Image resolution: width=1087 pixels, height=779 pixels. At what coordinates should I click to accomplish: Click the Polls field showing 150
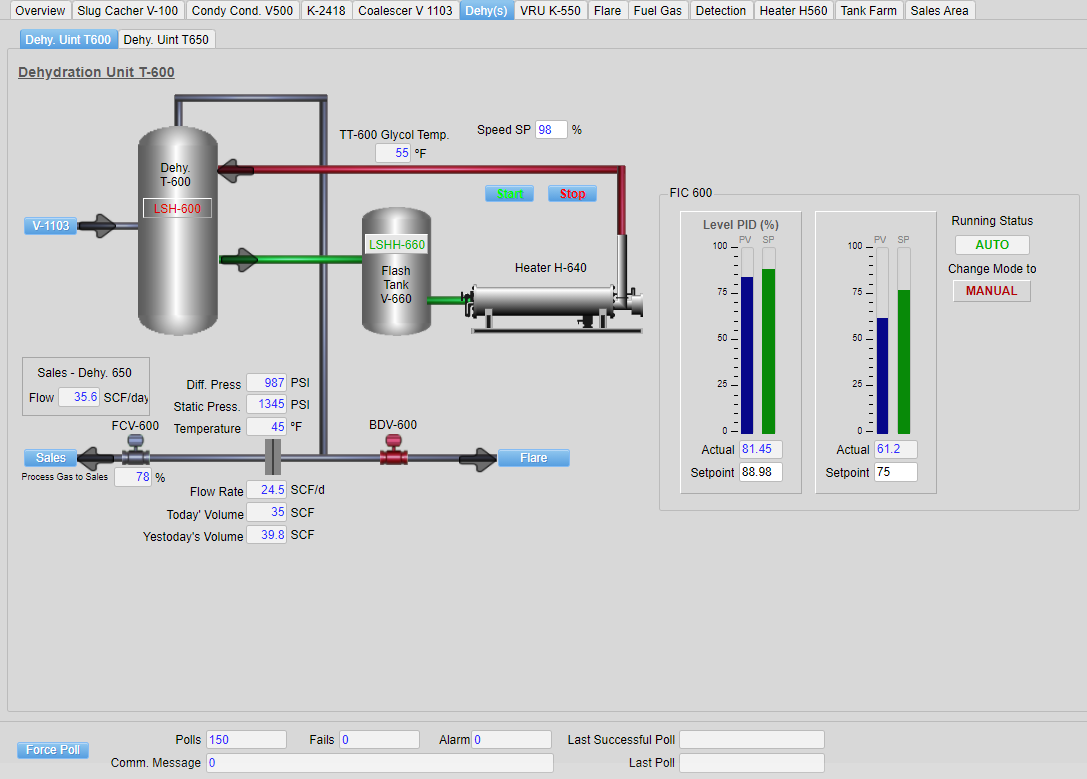click(246, 739)
